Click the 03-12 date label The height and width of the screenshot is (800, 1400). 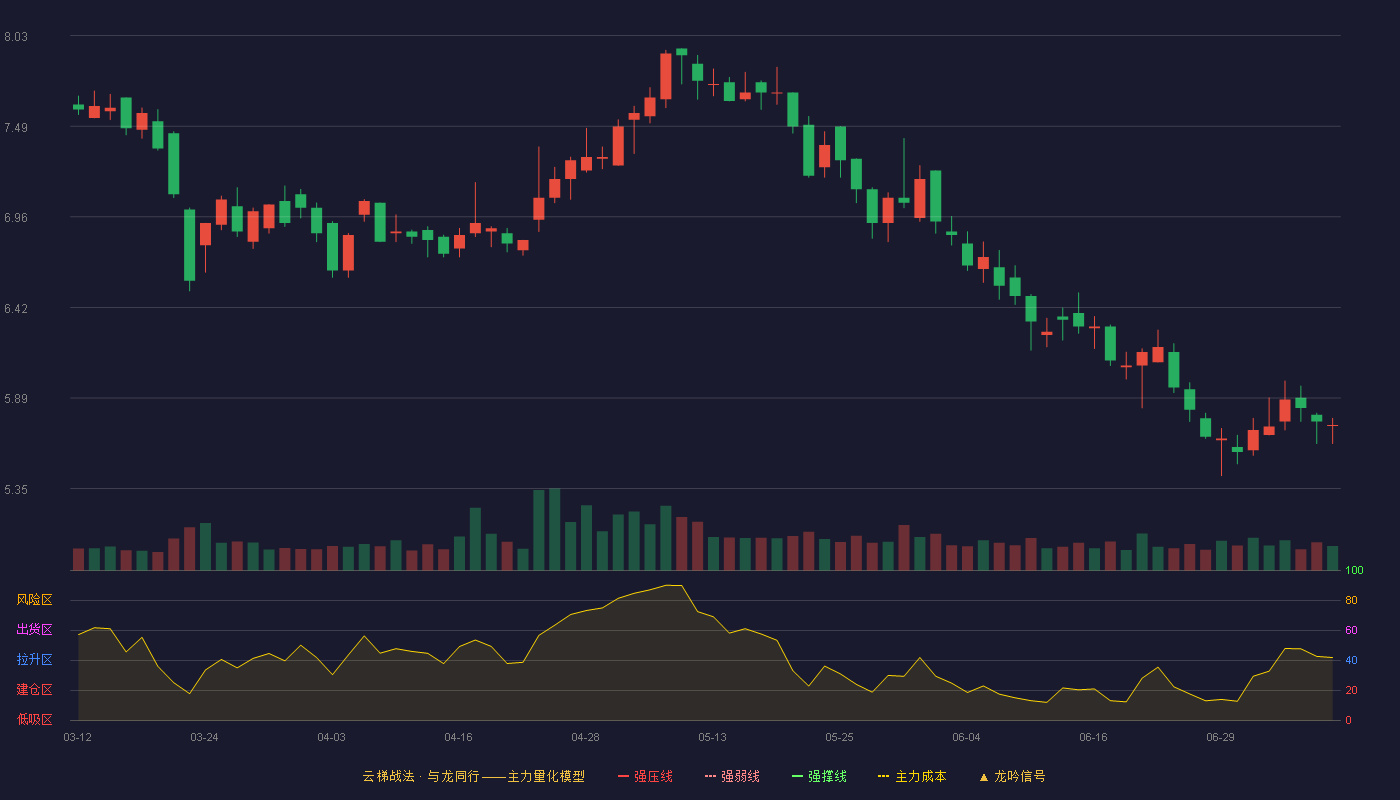tap(77, 737)
